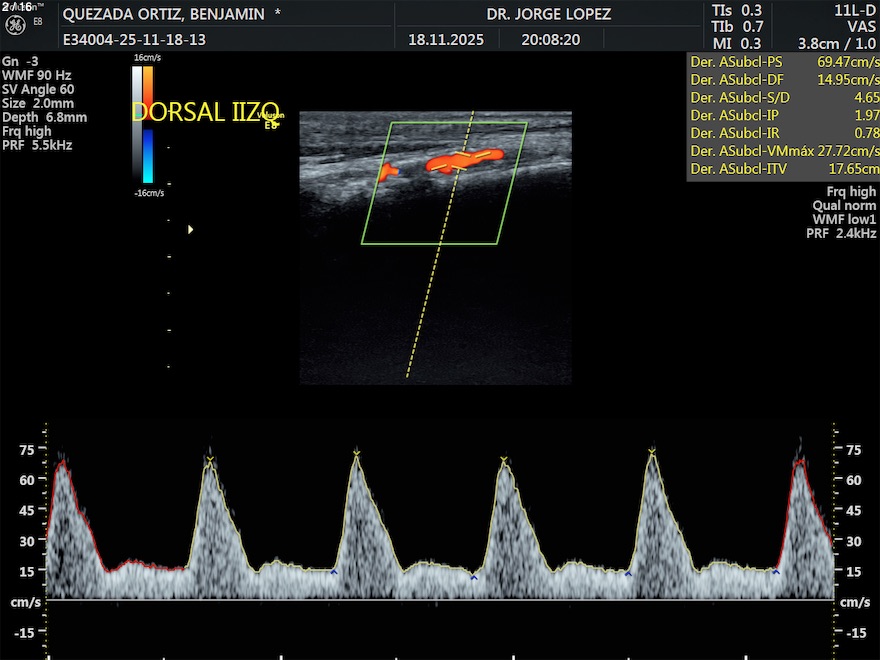Click the exam date 18.11.2025
This screenshot has width=880, height=660.
tap(446, 40)
